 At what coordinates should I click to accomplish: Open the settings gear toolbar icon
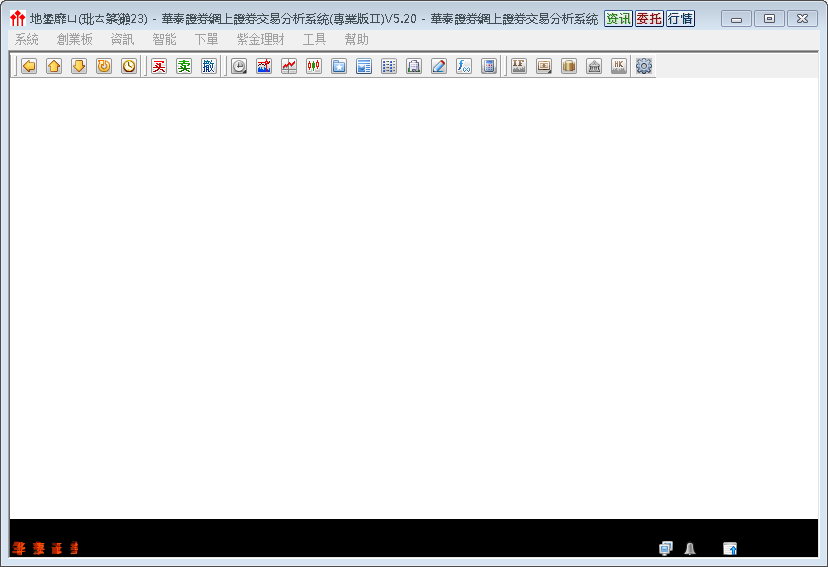coord(644,66)
